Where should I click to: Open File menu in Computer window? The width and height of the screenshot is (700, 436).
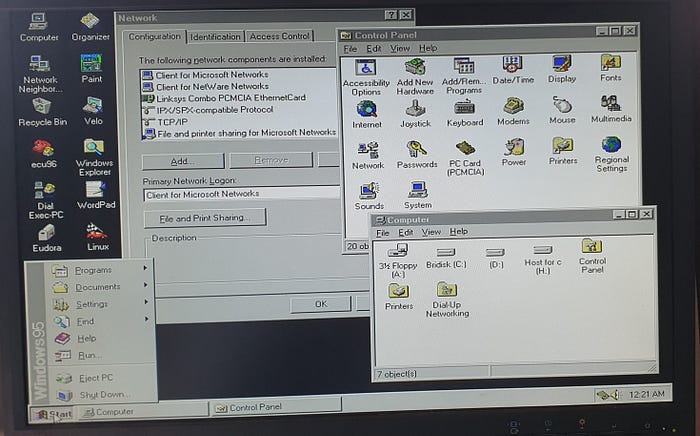(383, 233)
